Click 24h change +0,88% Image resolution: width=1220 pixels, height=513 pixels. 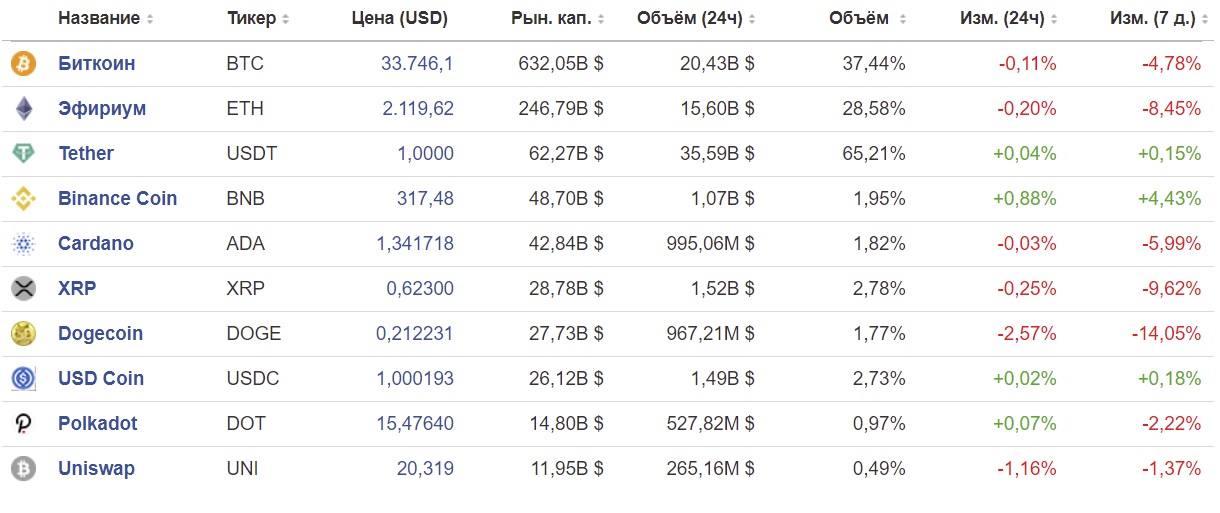(1024, 199)
